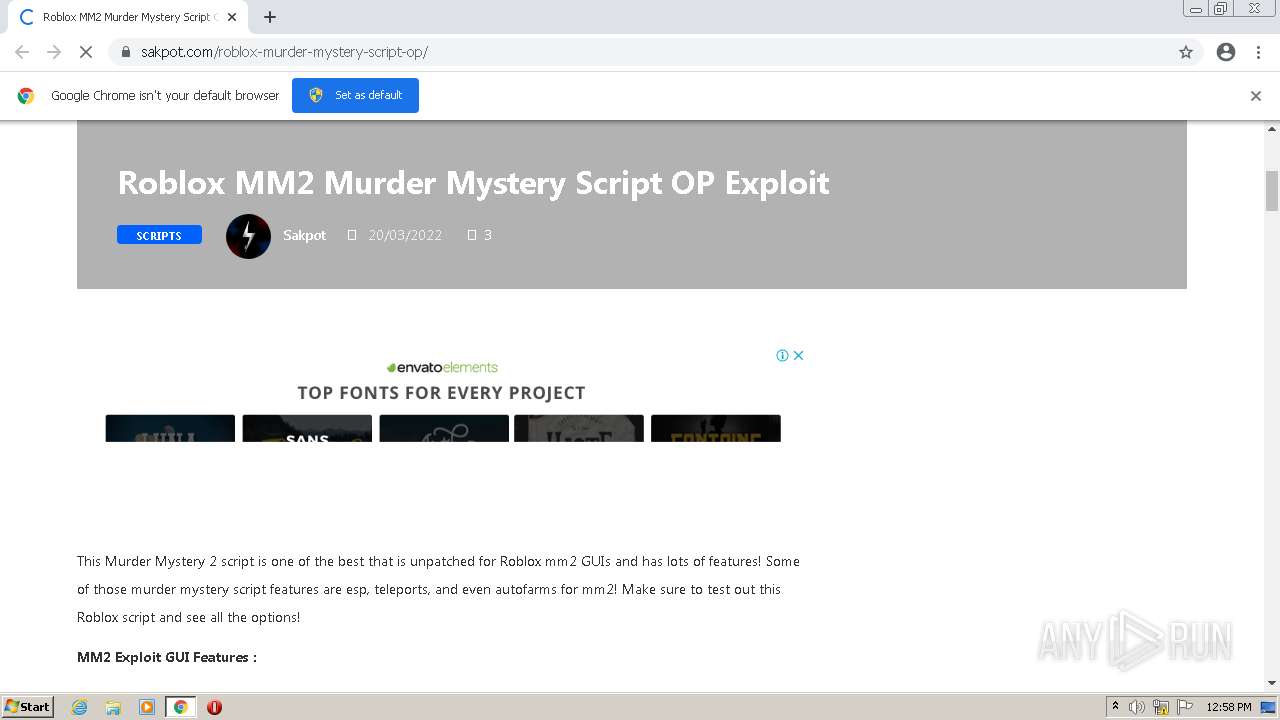Click the 'MM2 Exploit GUI Features :' heading

tap(167, 657)
